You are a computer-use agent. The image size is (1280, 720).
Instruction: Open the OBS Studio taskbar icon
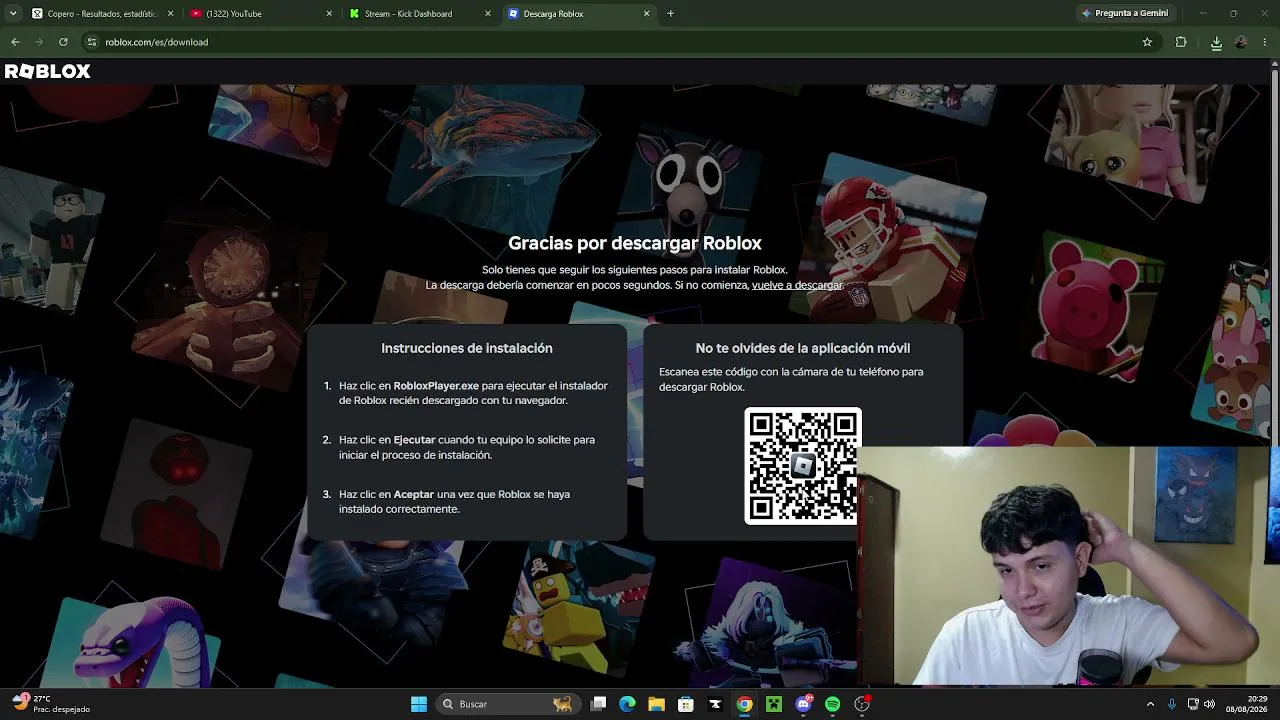862,704
